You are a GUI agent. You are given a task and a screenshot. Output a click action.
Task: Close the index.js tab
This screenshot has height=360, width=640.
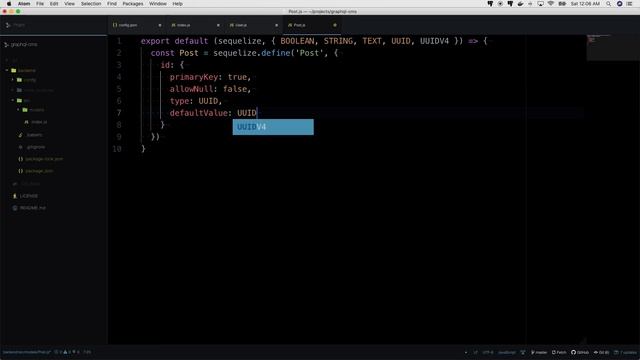pos(218,25)
